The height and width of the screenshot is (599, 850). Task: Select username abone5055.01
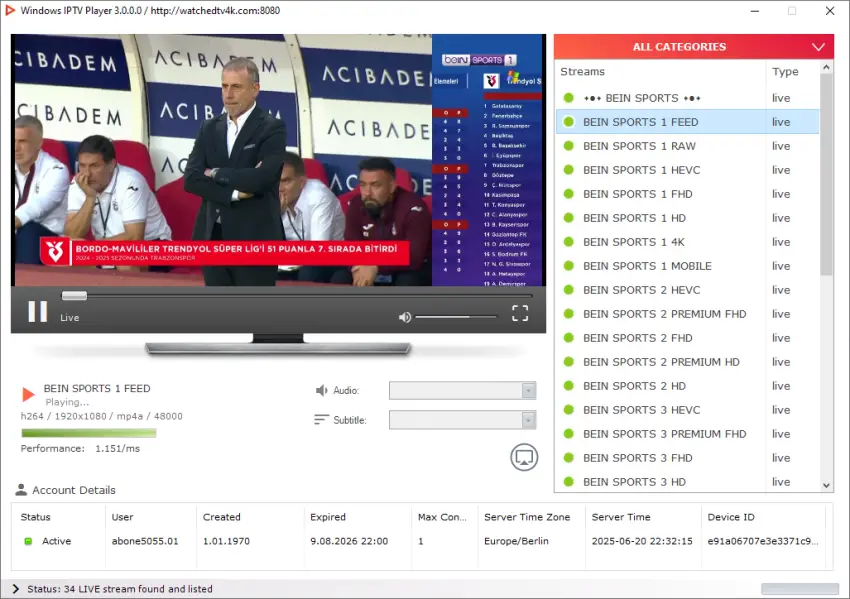(145, 541)
